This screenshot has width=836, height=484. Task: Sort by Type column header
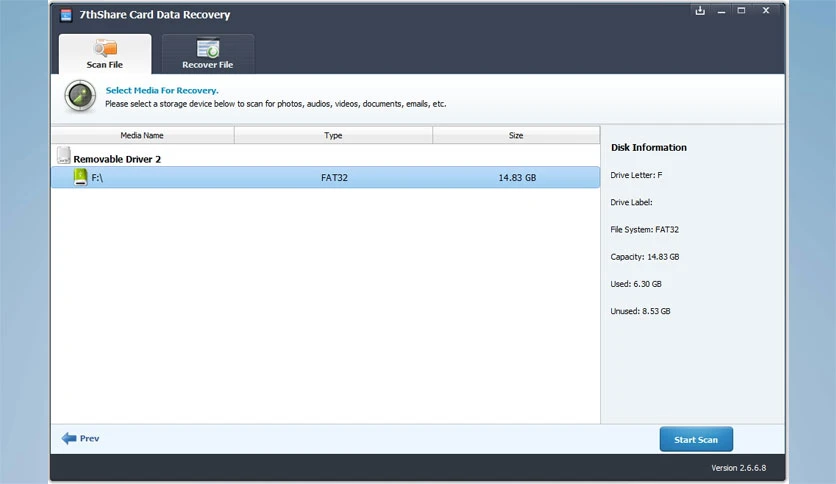pyautogui.click(x=333, y=135)
